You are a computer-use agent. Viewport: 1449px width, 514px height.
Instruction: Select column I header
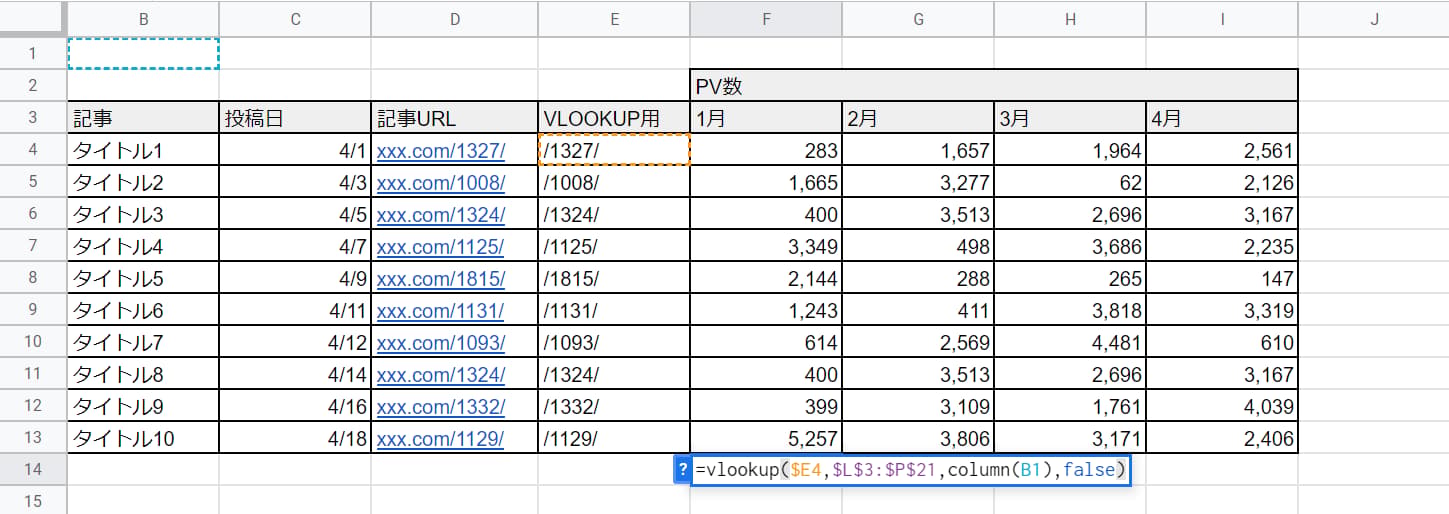[x=1222, y=18]
